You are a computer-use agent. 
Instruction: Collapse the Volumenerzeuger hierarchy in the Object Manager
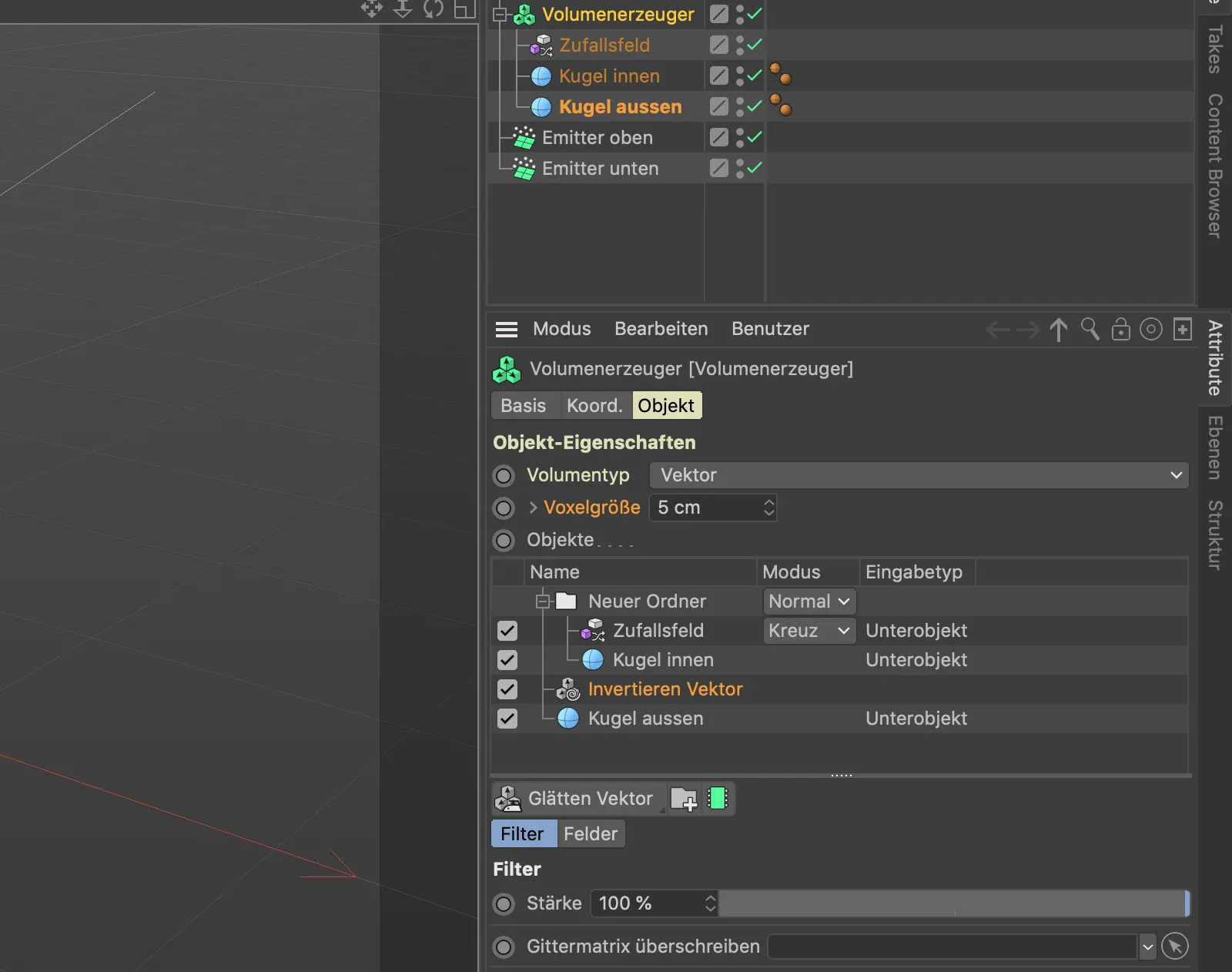[x=500, y=15]
